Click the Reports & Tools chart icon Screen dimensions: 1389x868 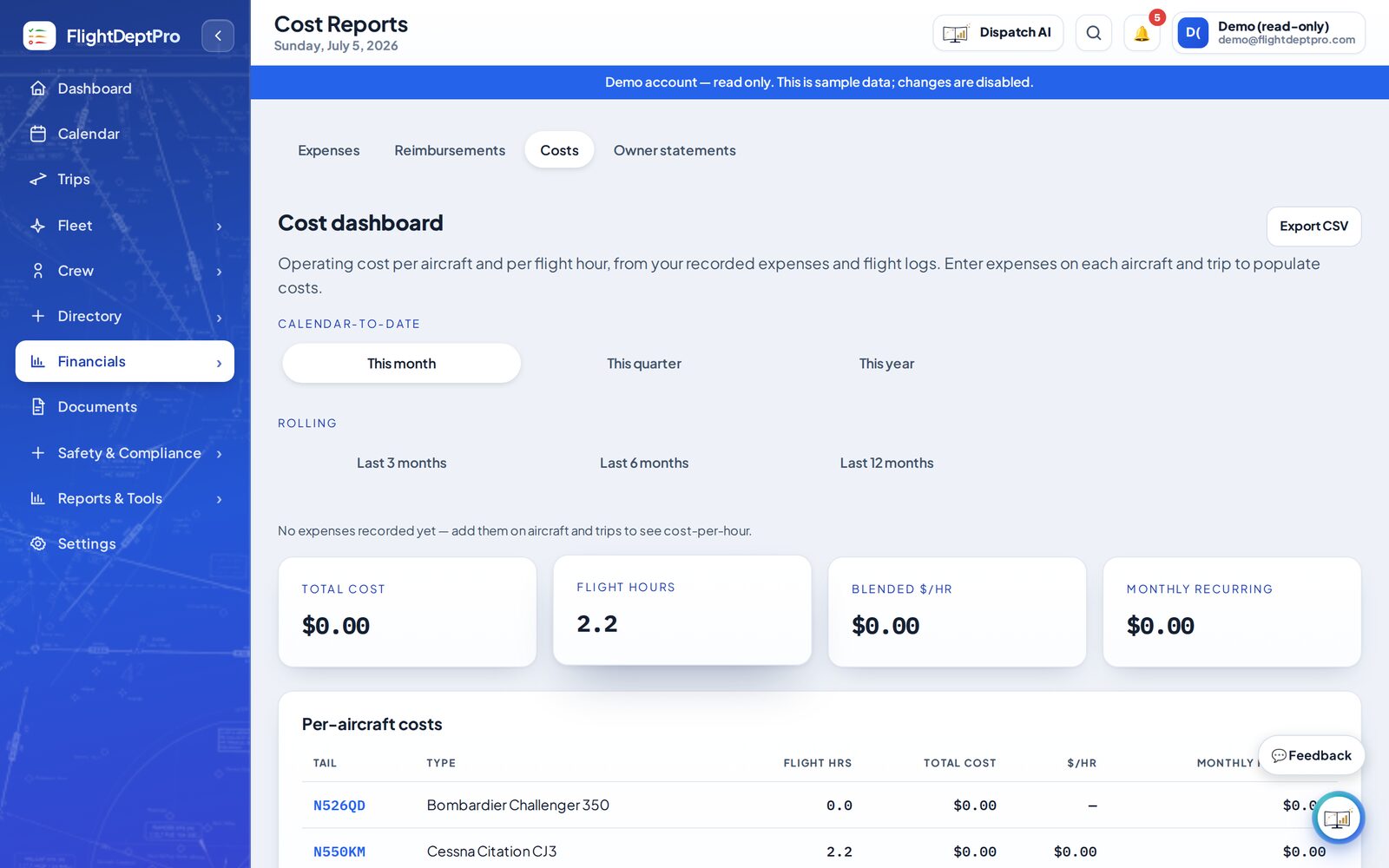(x=37, y=498)
